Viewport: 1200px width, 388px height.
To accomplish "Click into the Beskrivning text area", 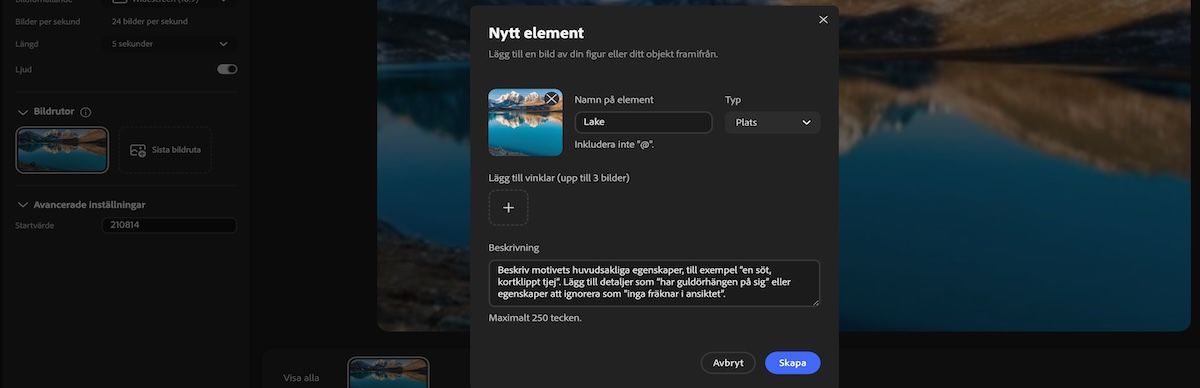I will coord(654,283).
